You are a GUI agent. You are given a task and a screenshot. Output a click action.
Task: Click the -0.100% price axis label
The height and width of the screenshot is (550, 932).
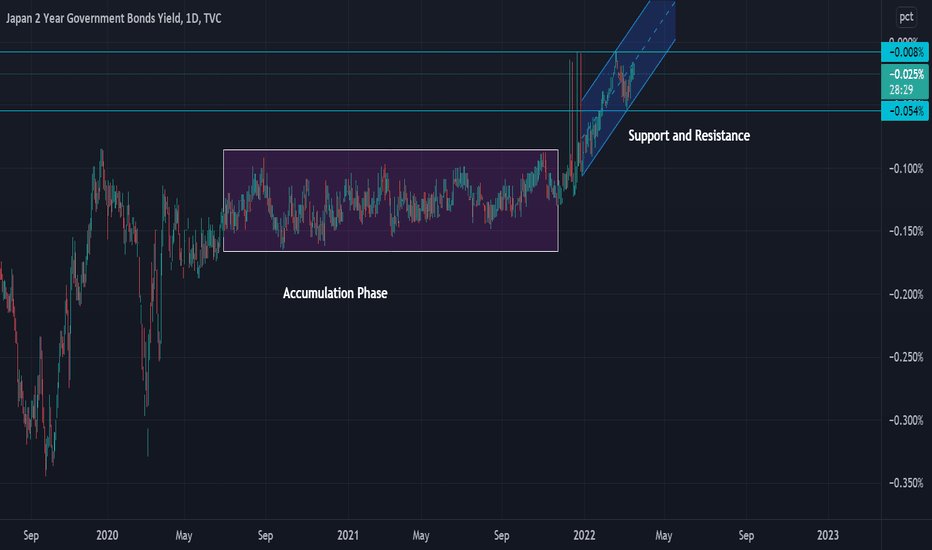(906, 168)
